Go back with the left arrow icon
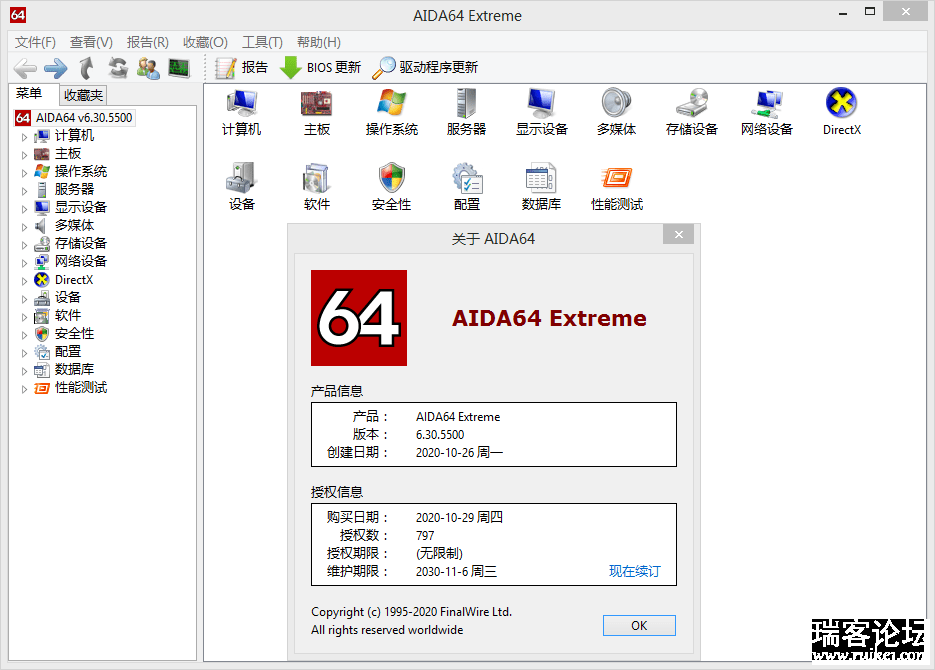Image resolution: width=935 pixels, height=670 pixels. 25,69
